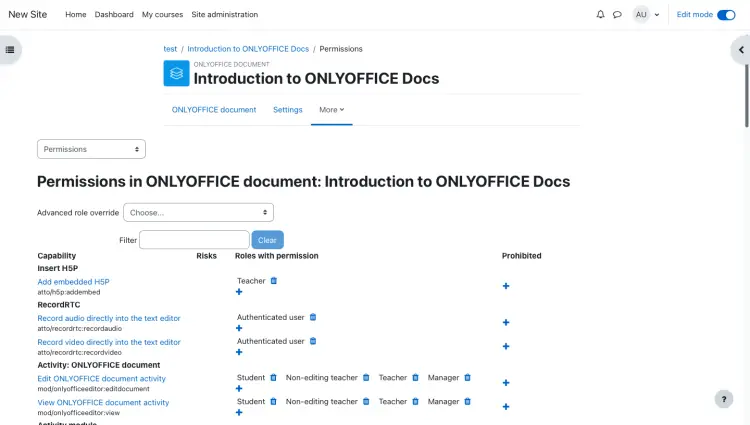Click the Roles with permission header
This screenshot has width=750, height=425.
pos(276,256)
